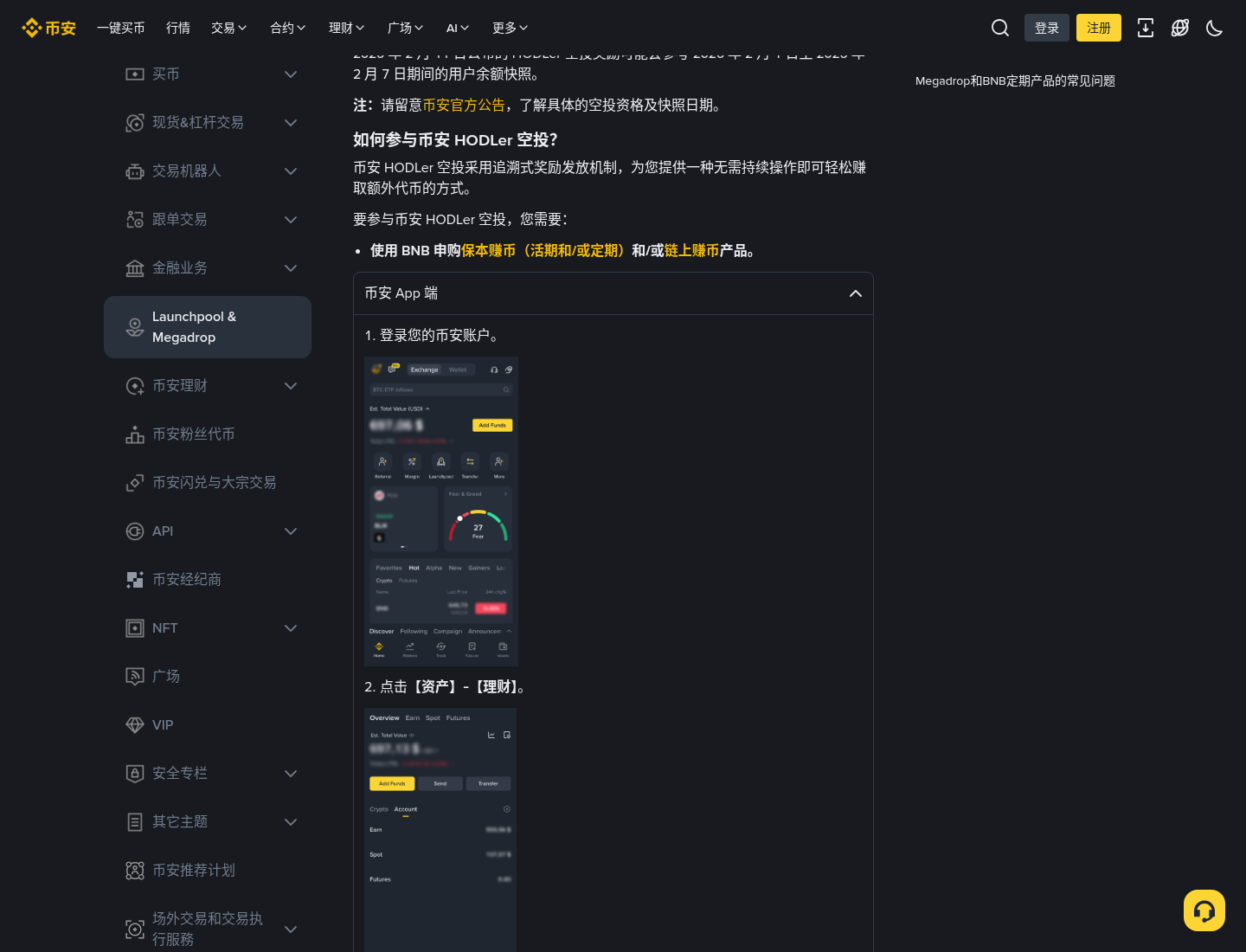Open 行情 in top navigation
1246x952 pixels.
pyautogui.click(x=178, y=28)
